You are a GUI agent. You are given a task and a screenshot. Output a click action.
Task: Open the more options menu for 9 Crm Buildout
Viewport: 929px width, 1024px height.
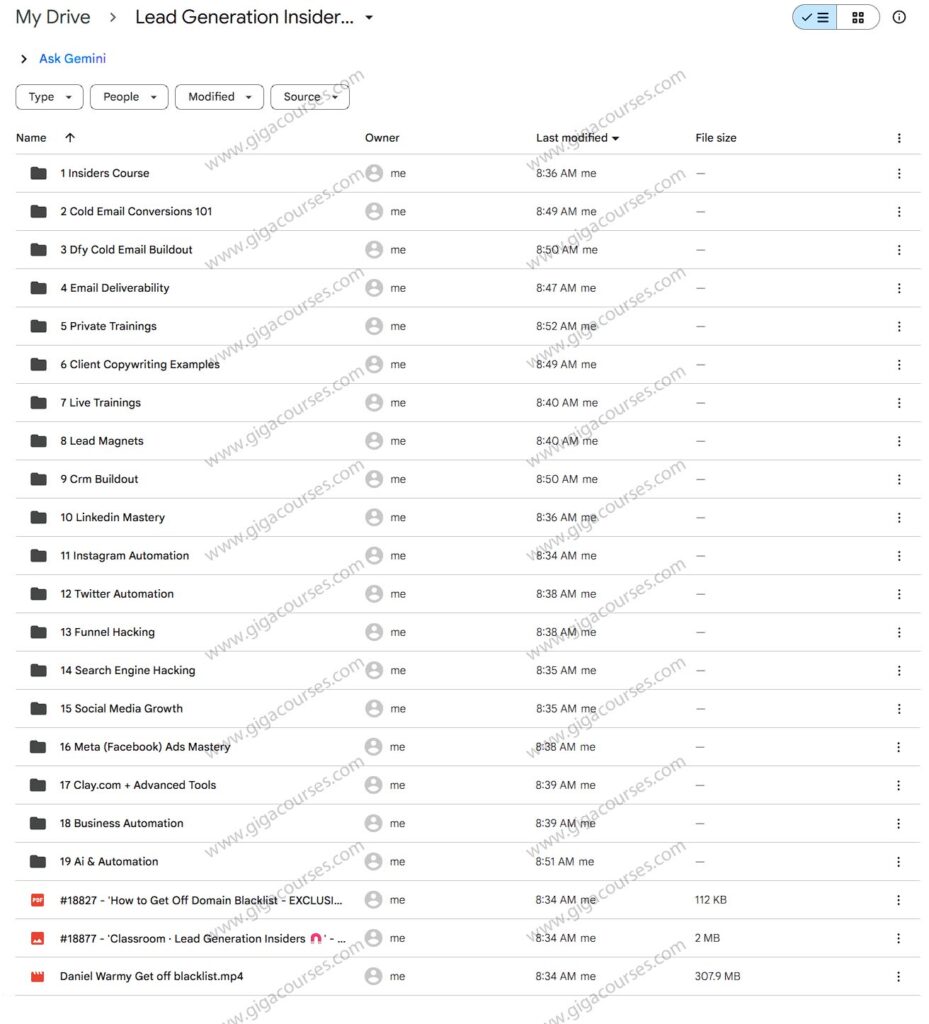pos(898,478)
